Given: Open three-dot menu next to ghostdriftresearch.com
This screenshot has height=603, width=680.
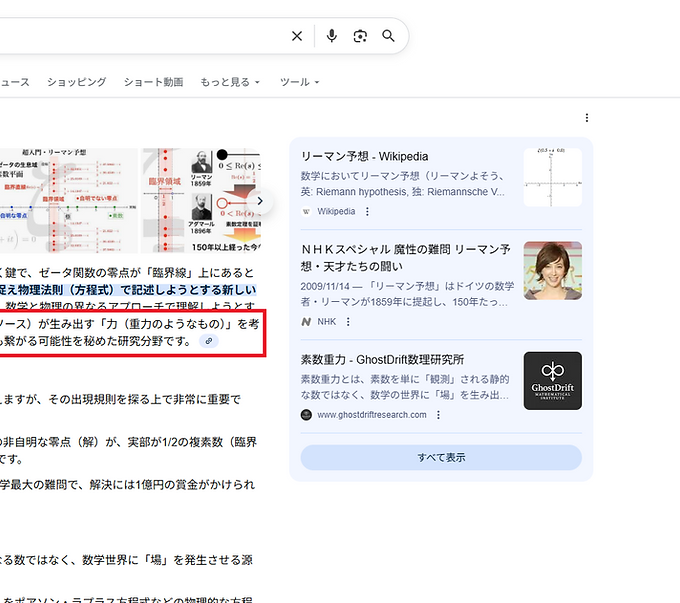Looking at the screenshot, I should pos(438,415).
